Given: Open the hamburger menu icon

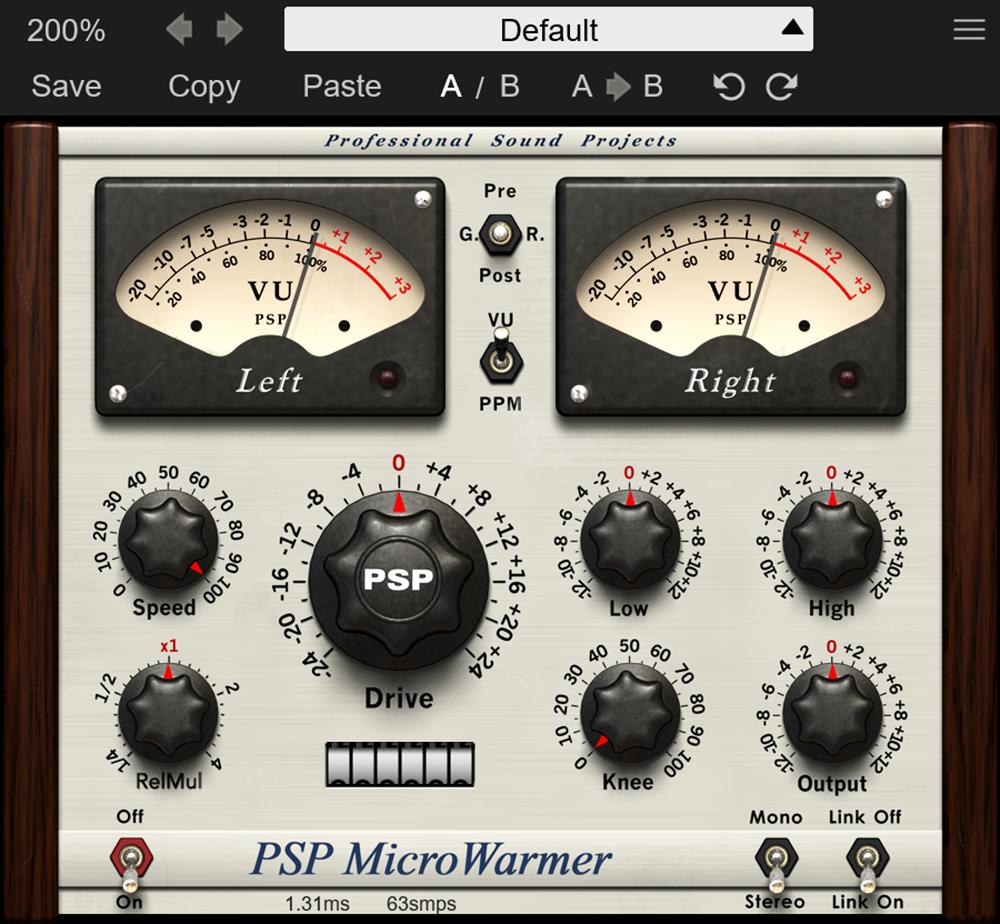Looking at the screenshot, I should click(969, 30).
